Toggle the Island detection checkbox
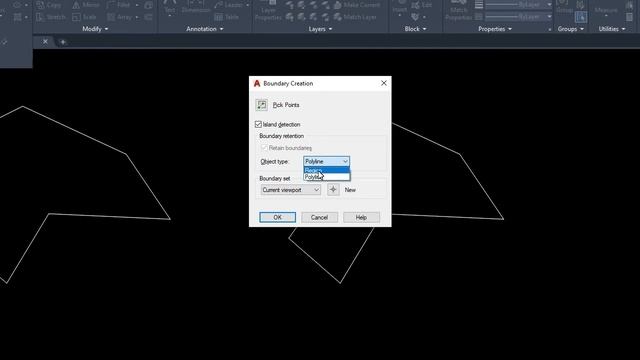Screen dimensions: 640x360 [258, 124]
